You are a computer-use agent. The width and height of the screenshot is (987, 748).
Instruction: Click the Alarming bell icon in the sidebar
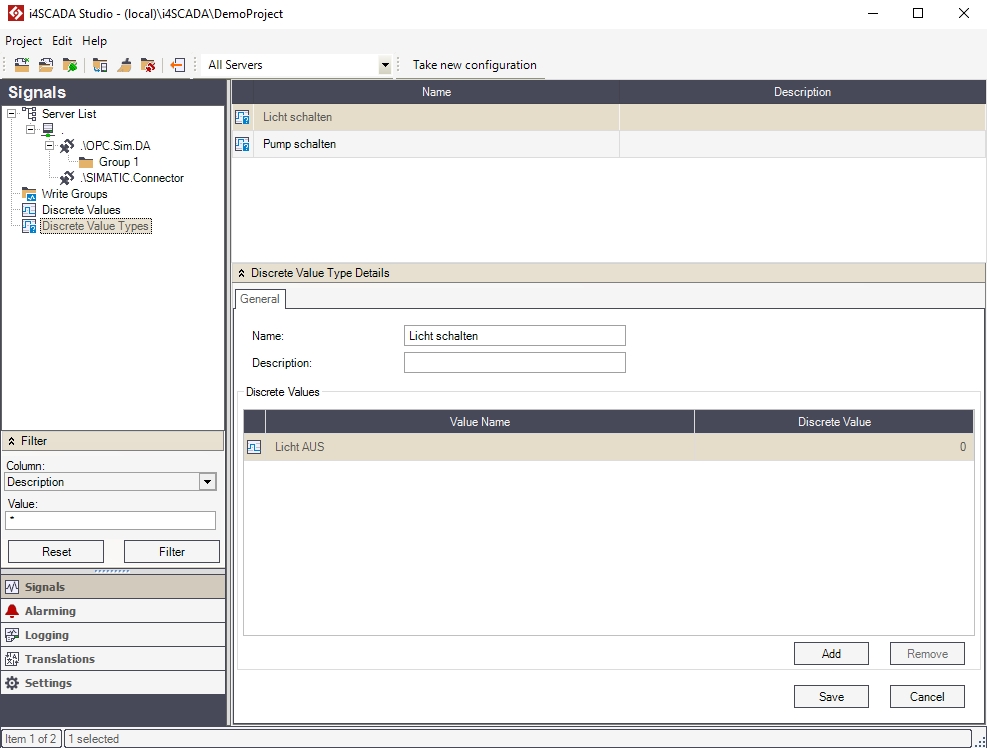click(x=12, y=611)
